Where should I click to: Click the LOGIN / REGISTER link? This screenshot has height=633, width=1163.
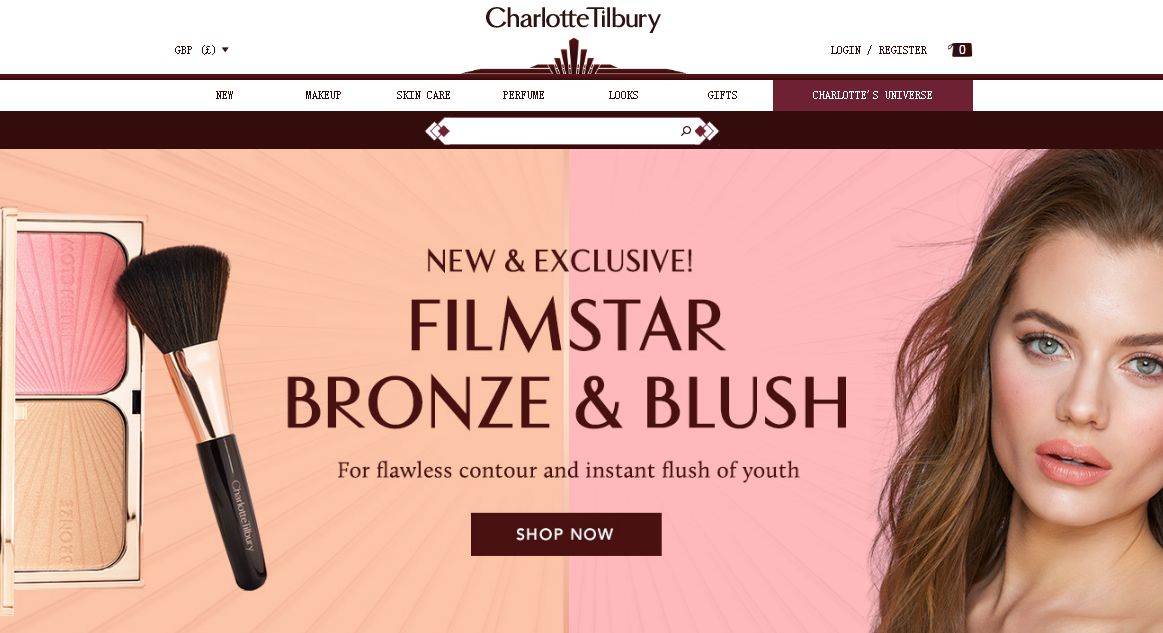coord(878,50)
